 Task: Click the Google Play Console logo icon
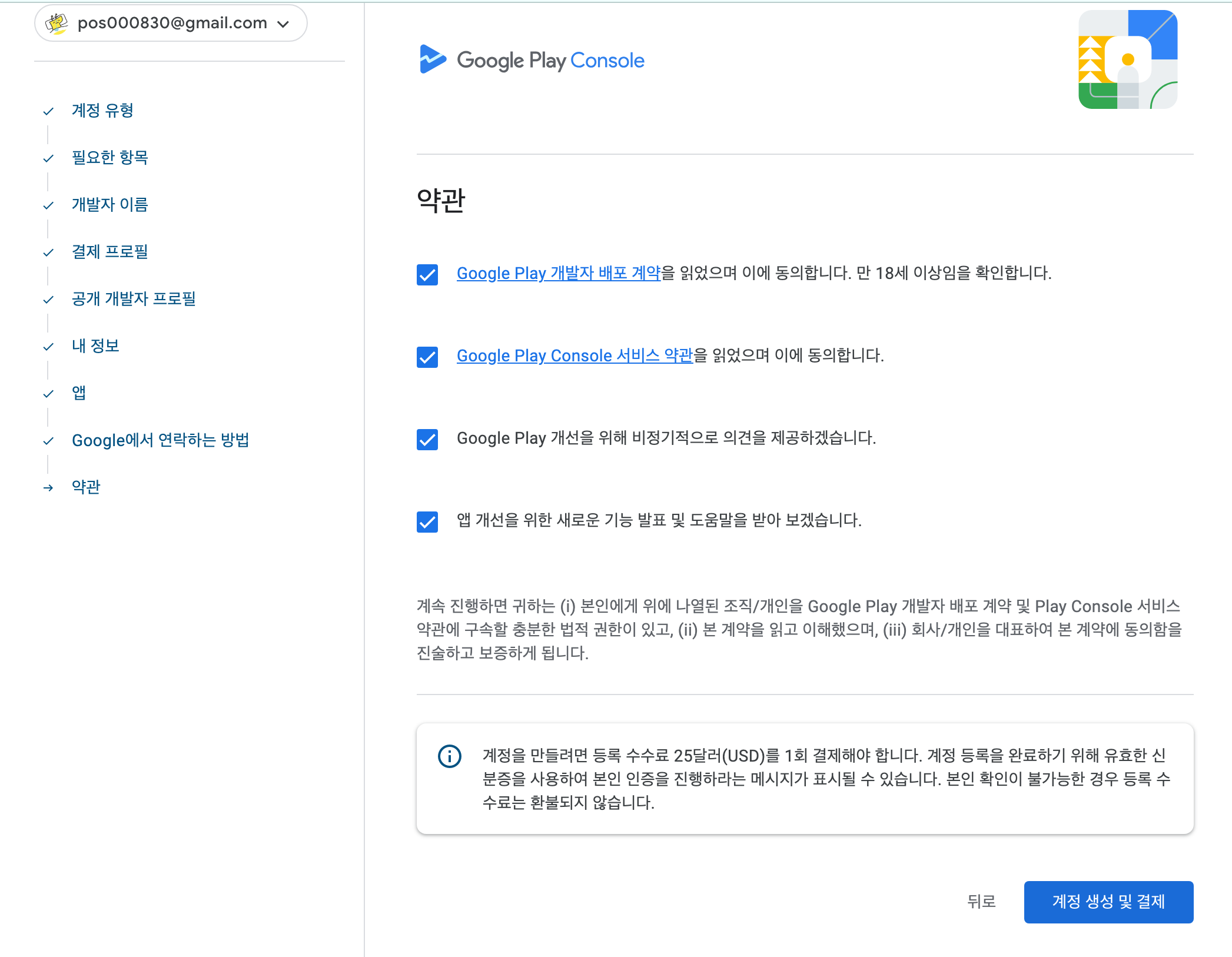coord(433,59)
